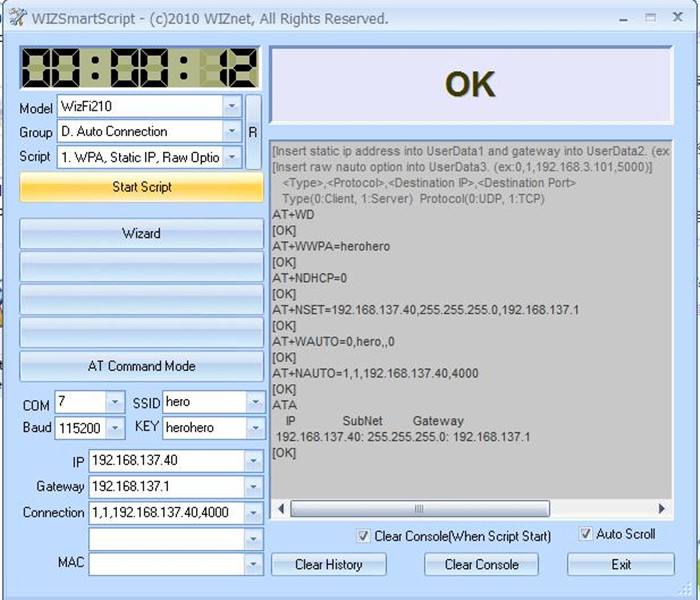Click the console scroll left arrow
Image resolution: width=700 pixels, height=600 pixels.
281,508
